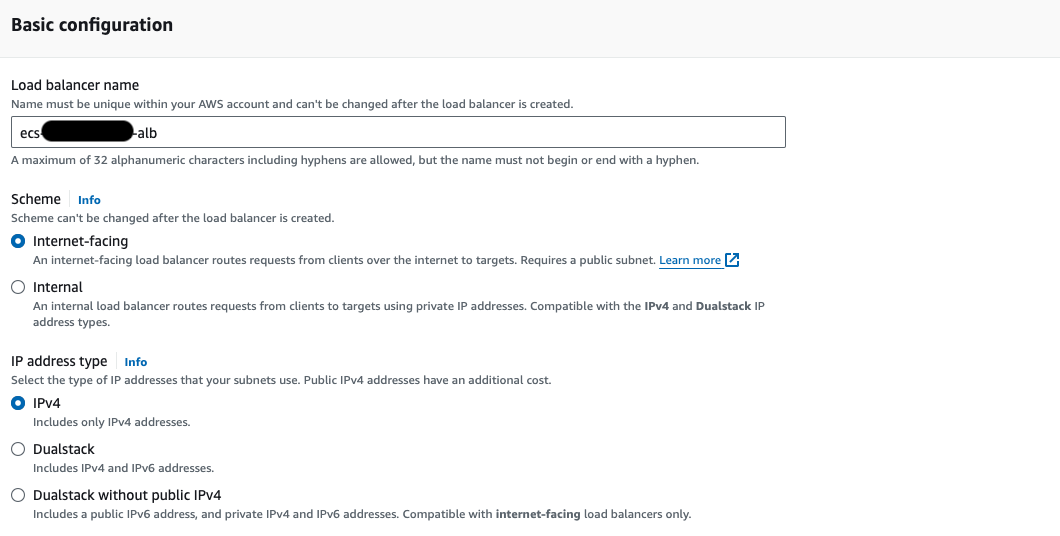Choose the Dualstack address type option

click(18, 449)
